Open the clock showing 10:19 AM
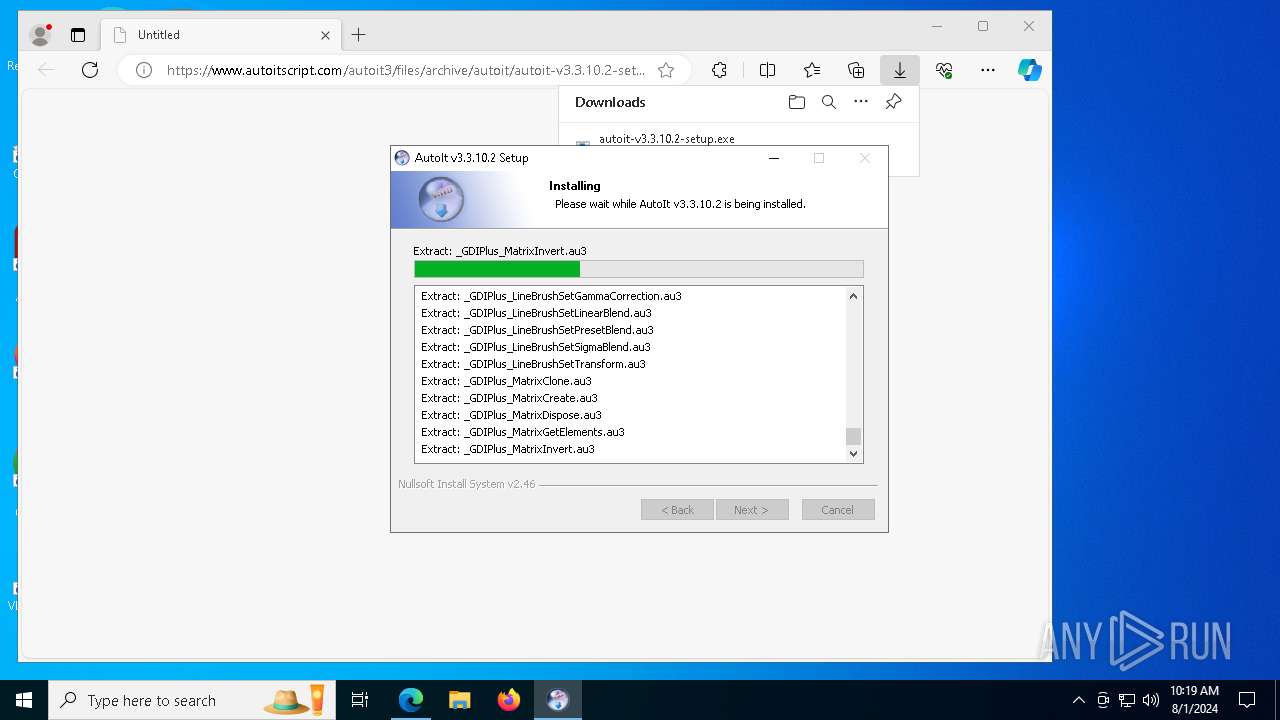1280x720 pixels. [1194, 700]
